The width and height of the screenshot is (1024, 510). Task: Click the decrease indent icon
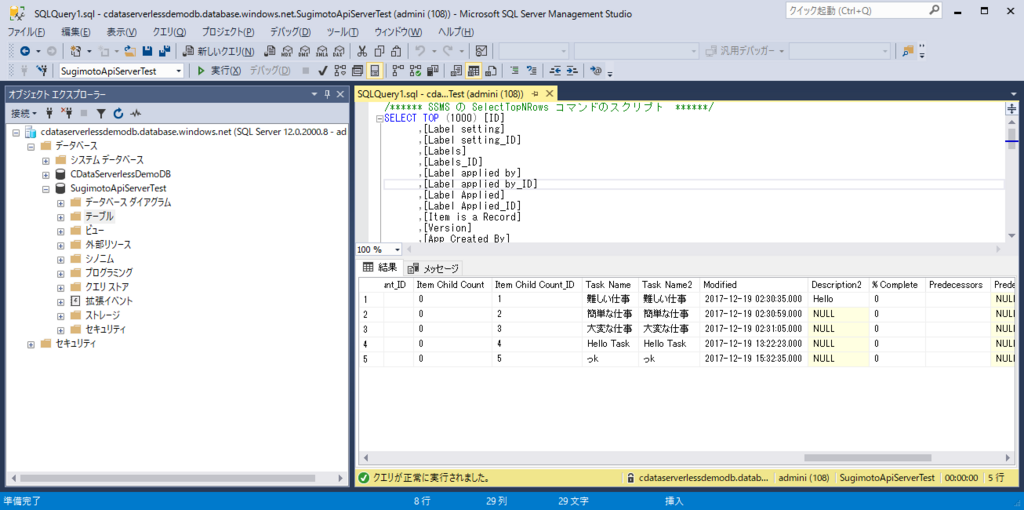pyautogui.click(x=555, y=71)
